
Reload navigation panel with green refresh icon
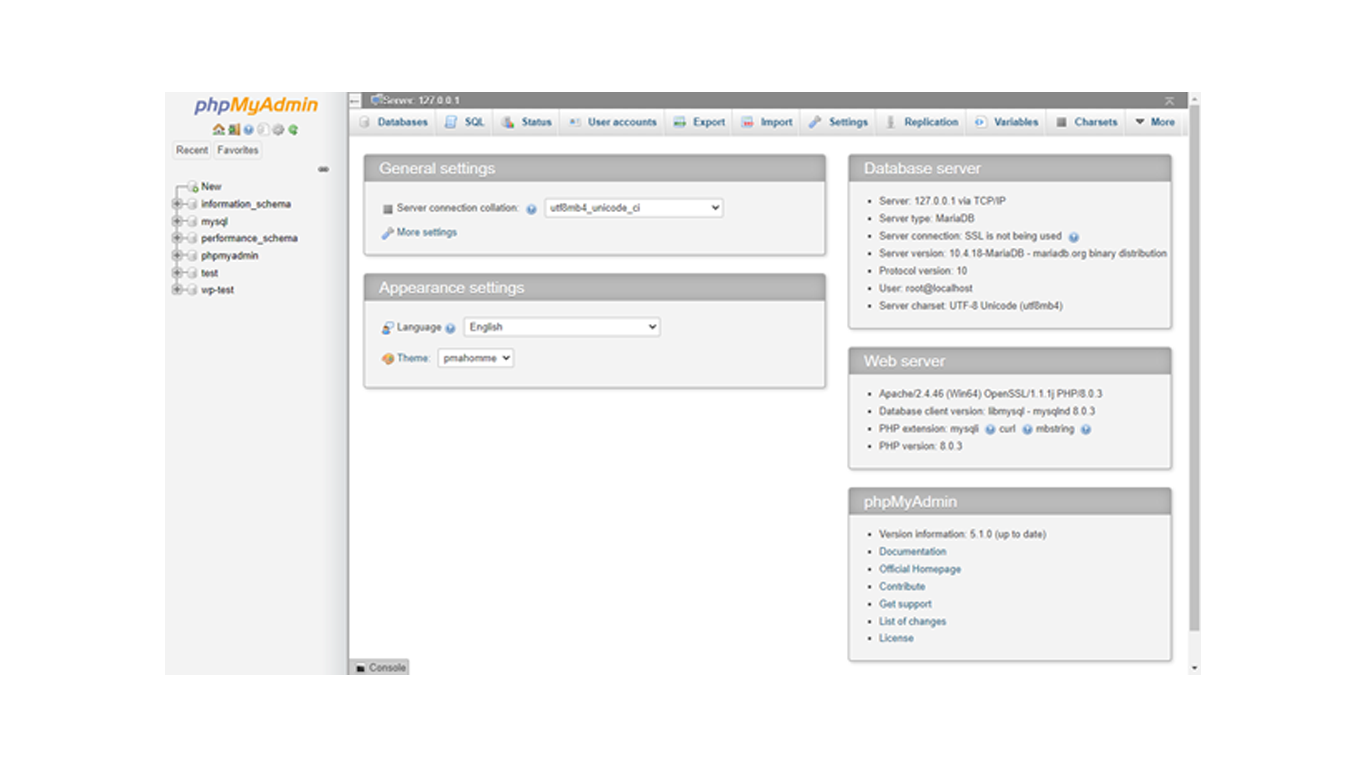tap(294, 130)
